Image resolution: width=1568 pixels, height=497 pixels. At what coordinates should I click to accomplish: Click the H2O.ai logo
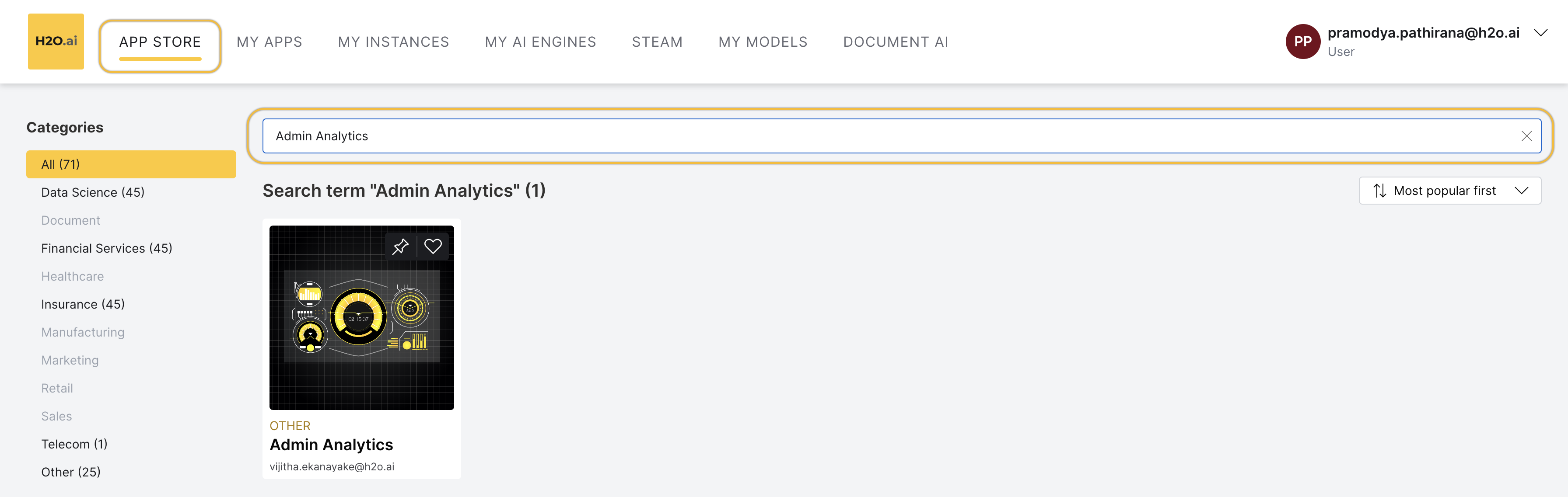pos(56,41)
